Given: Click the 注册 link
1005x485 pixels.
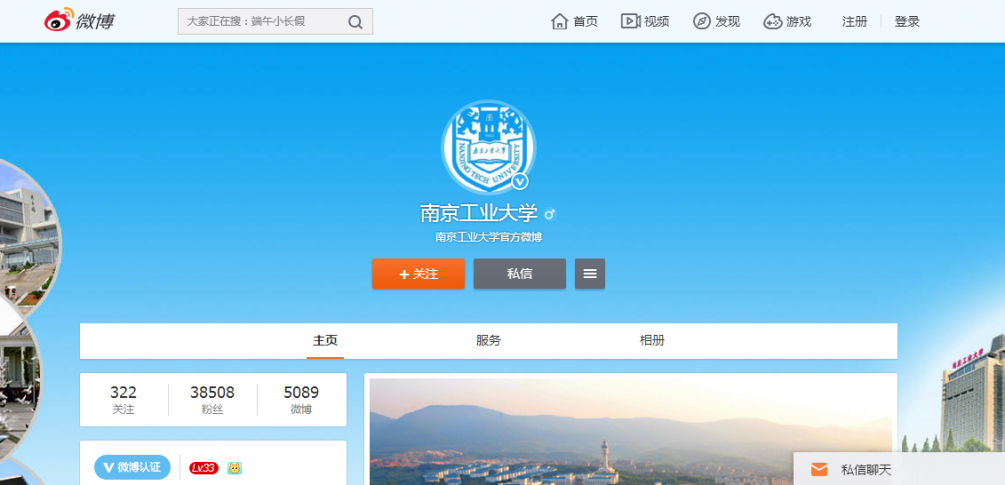Looking at the screenshot, I should pos(854,21).
